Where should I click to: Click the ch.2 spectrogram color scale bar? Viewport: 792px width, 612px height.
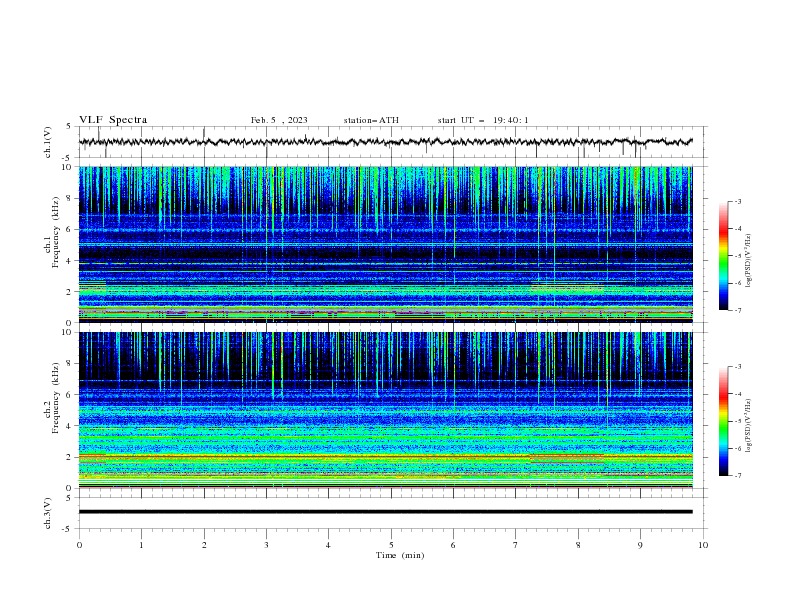point(723,421)
